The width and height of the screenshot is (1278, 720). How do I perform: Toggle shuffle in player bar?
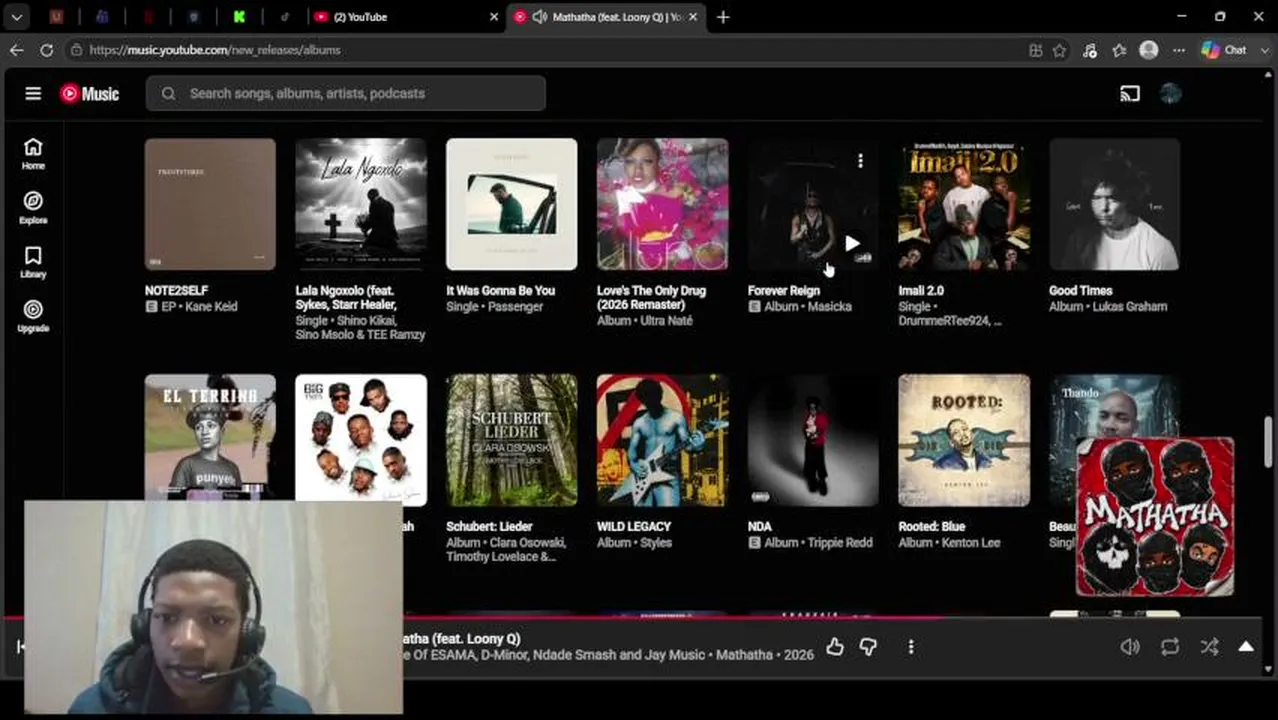click(x=1210, y=647)
